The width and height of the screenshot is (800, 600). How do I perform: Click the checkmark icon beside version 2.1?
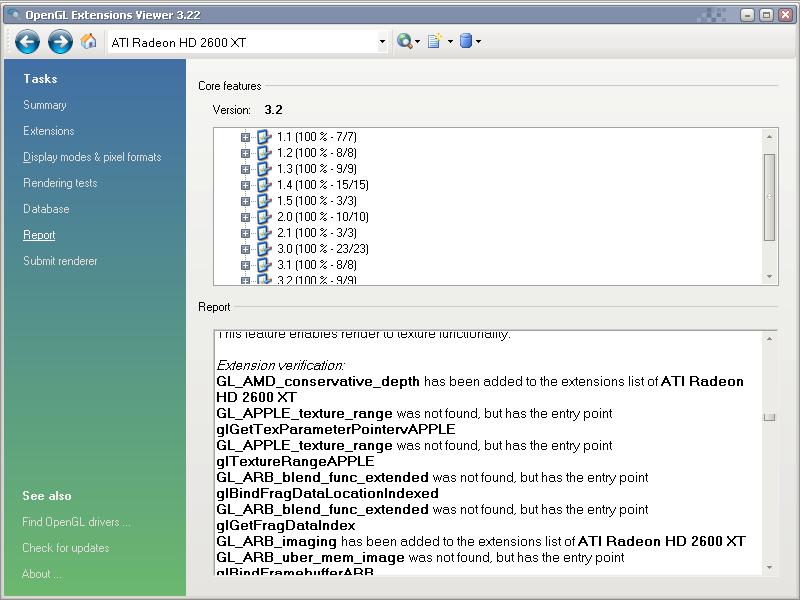click(264, 233)
